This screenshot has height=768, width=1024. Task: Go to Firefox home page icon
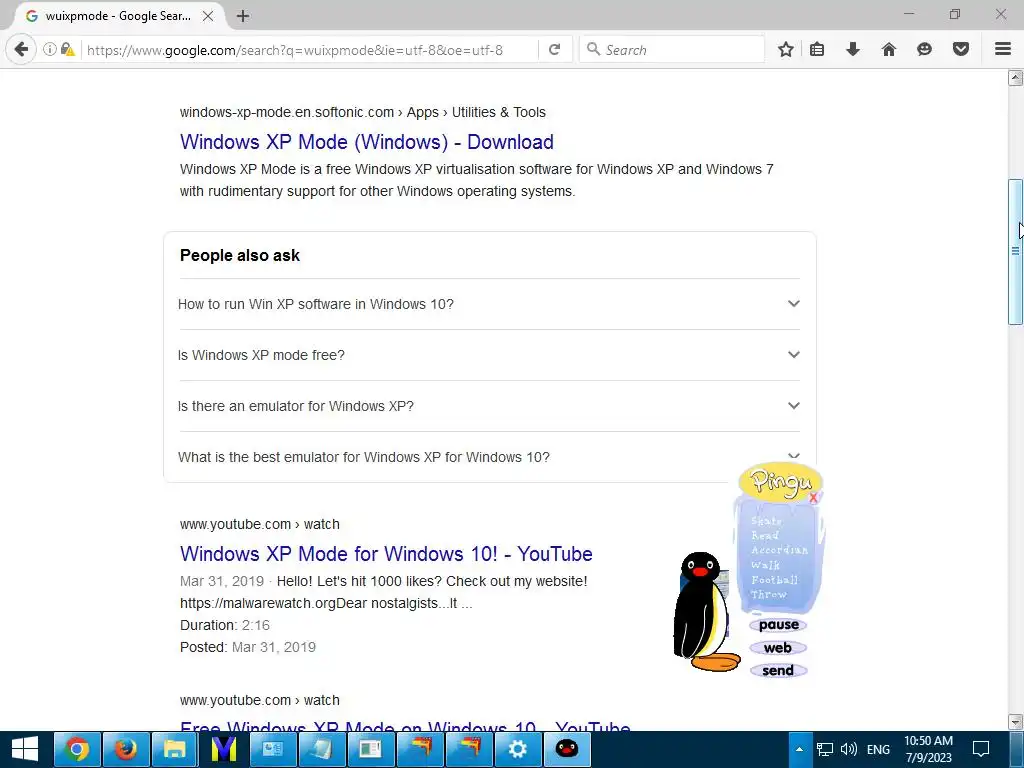pyautogui.click(x=889, y=49)
